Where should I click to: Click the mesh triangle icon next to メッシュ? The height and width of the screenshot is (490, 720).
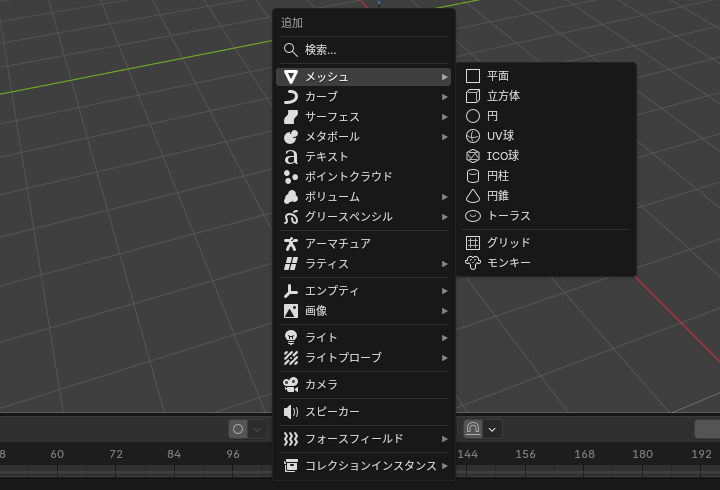point(291,77)
